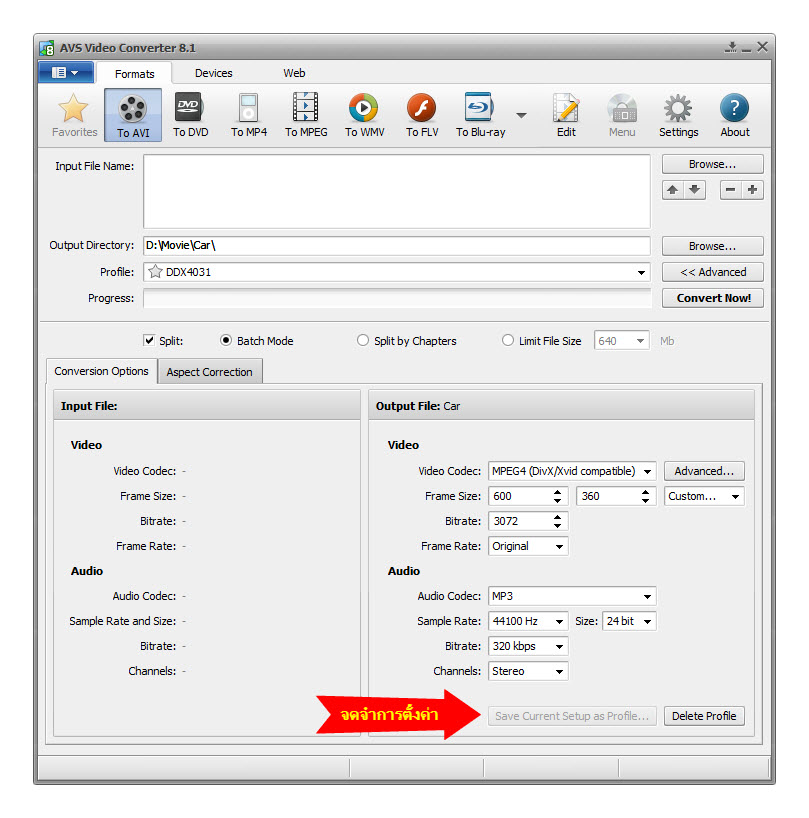Open the blue application menu button
The width and height of the screenshot is (809, 818).
(66, 73)
